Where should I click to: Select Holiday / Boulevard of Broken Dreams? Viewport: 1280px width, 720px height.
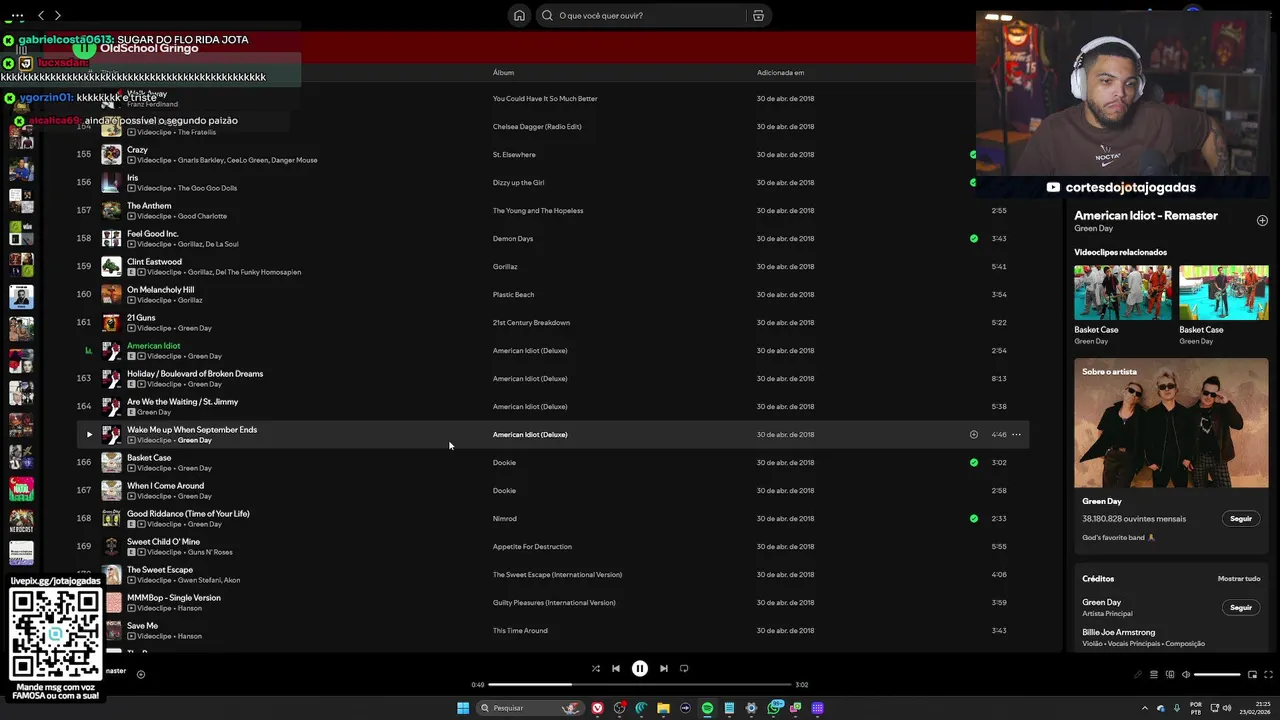pyautogui.click(x=195, y=373)
